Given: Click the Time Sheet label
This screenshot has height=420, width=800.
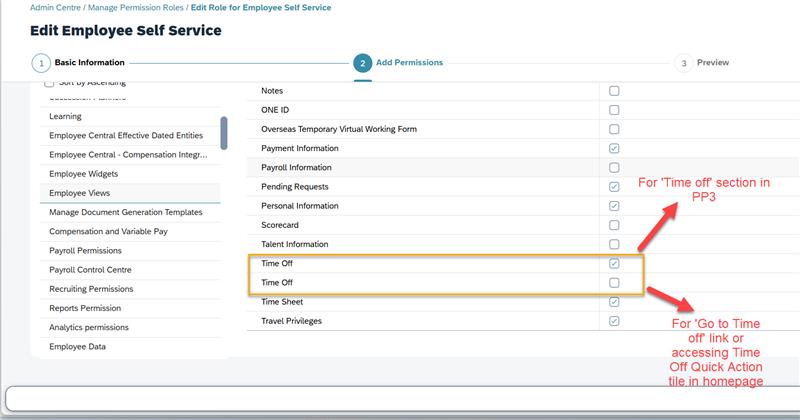Looking at the screenshot, I should point(282,302).
